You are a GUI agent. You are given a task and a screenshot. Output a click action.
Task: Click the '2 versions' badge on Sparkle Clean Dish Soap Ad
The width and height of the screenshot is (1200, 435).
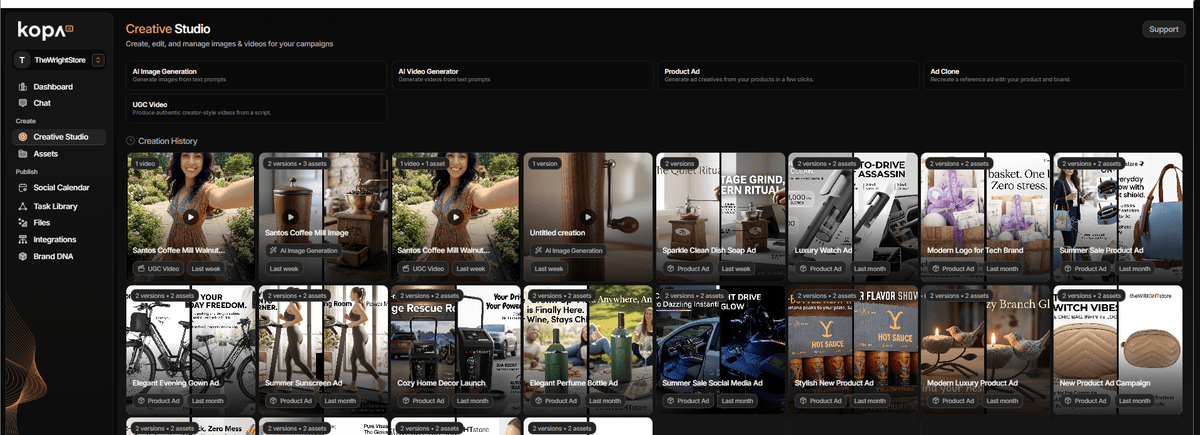(x=680, y=163)
